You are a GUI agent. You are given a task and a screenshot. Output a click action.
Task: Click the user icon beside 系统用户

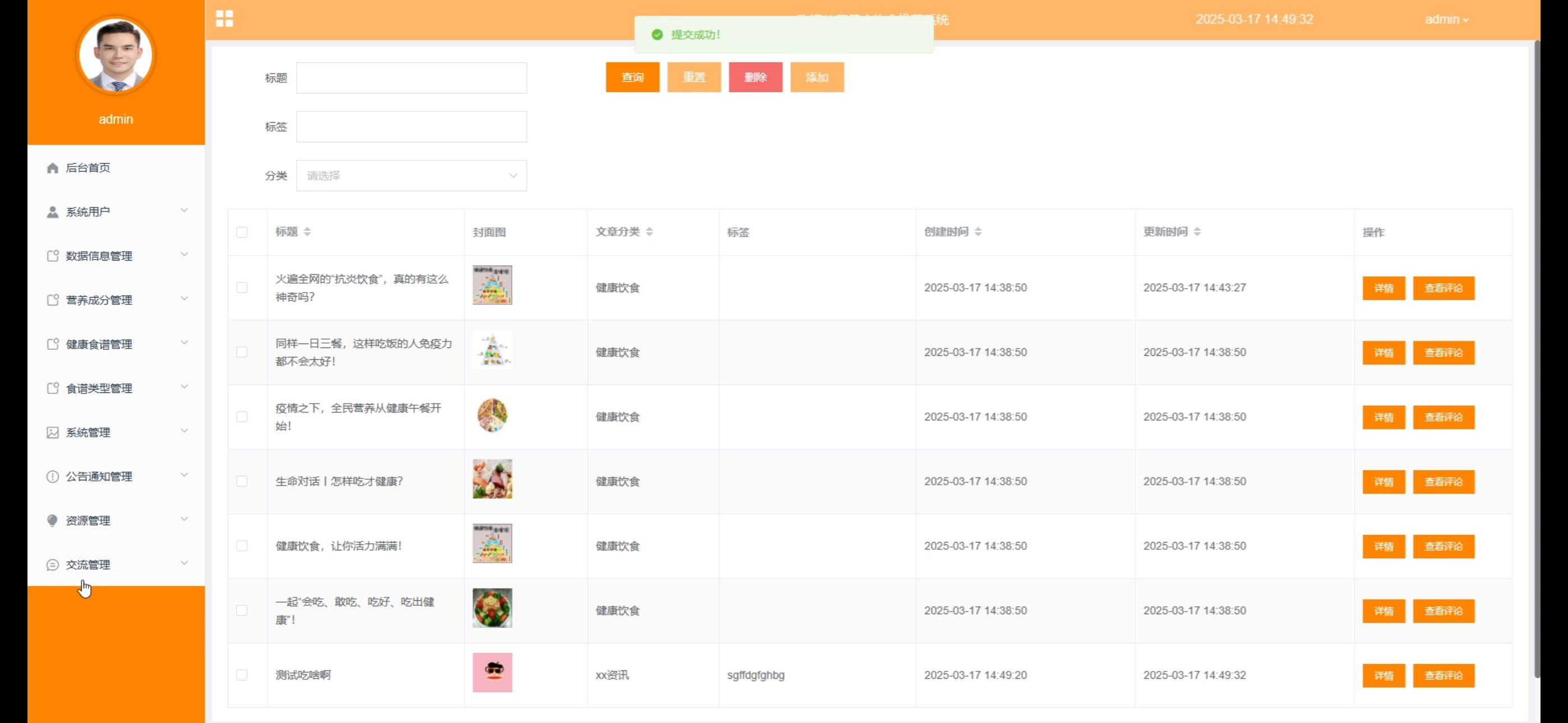(x=52, y=212)
